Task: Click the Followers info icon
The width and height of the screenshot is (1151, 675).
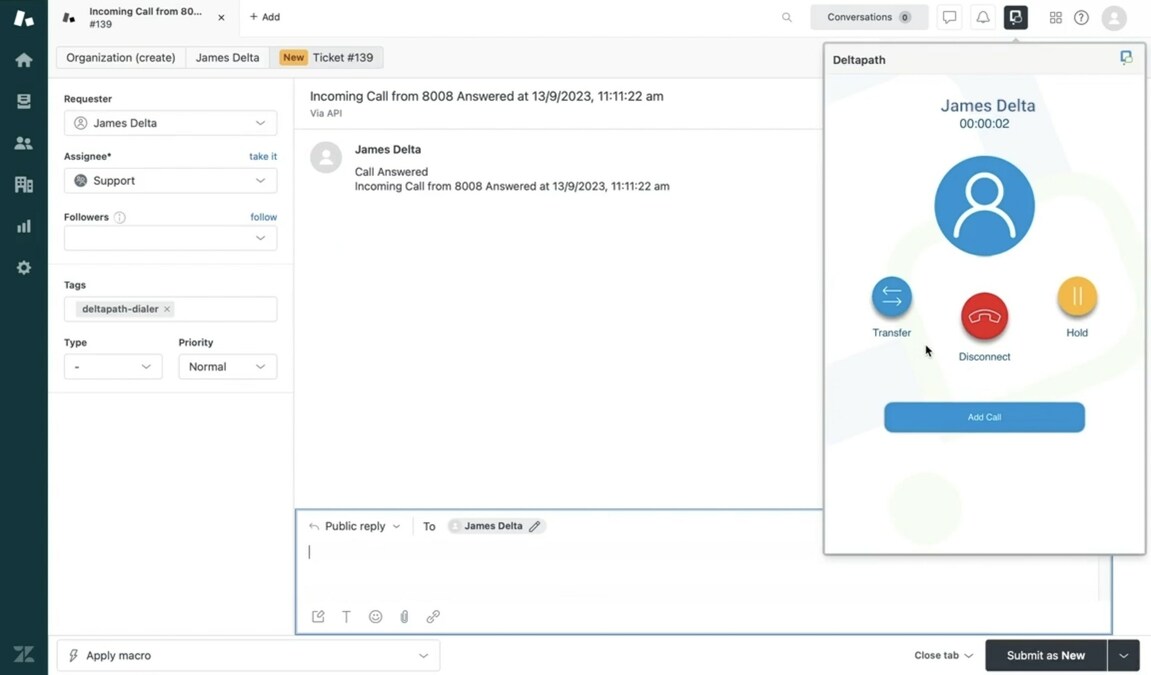Action: (x=120, y=217)
